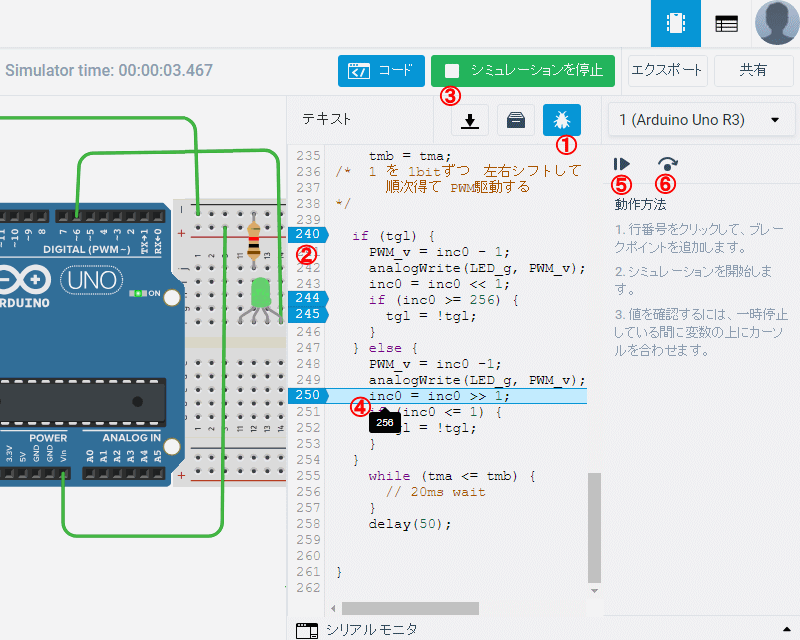Stop the simulation with シミュレーションを停止

(523, 71)
